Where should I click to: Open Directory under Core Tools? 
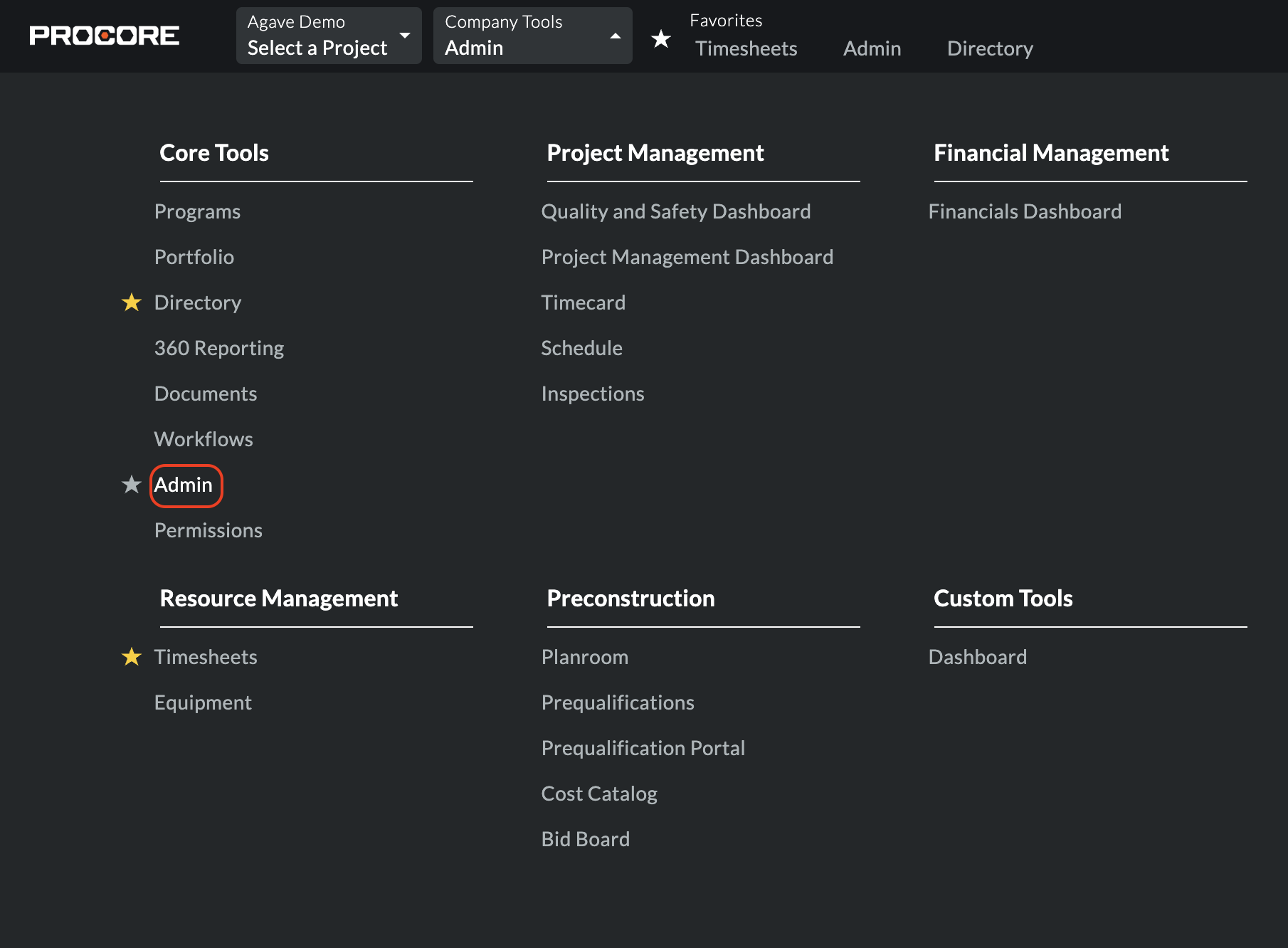coord(198,302)
